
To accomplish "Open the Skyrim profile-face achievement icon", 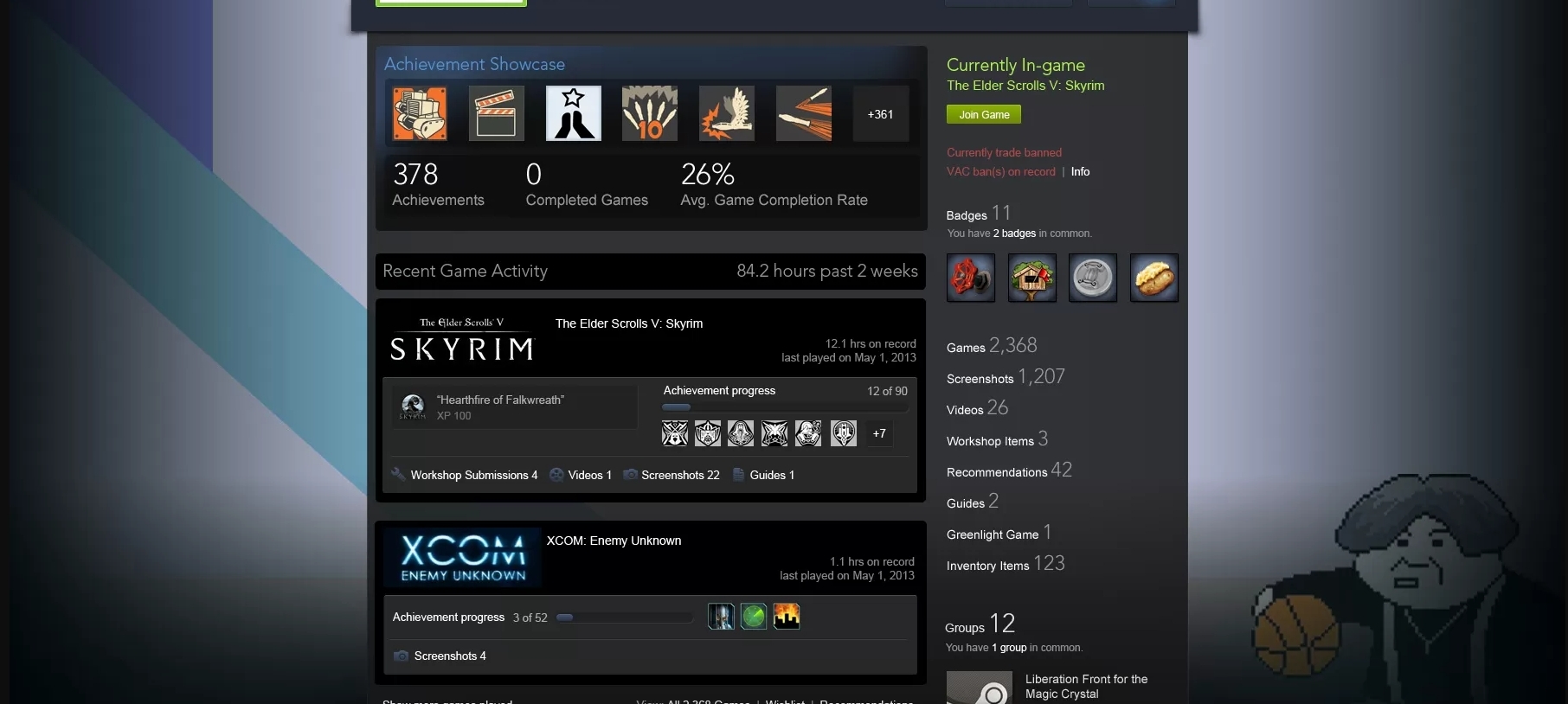I will [808, 433].
